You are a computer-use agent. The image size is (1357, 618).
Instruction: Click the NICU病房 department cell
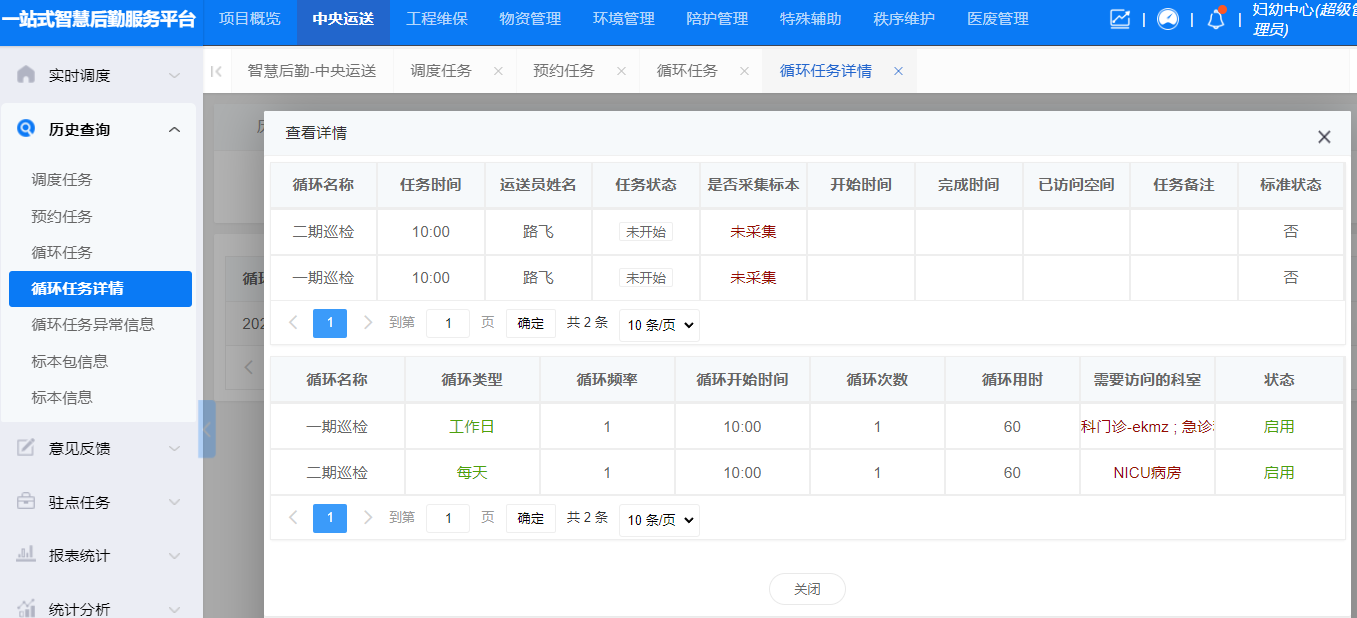pyautogui.click(x=1147, y=473)
